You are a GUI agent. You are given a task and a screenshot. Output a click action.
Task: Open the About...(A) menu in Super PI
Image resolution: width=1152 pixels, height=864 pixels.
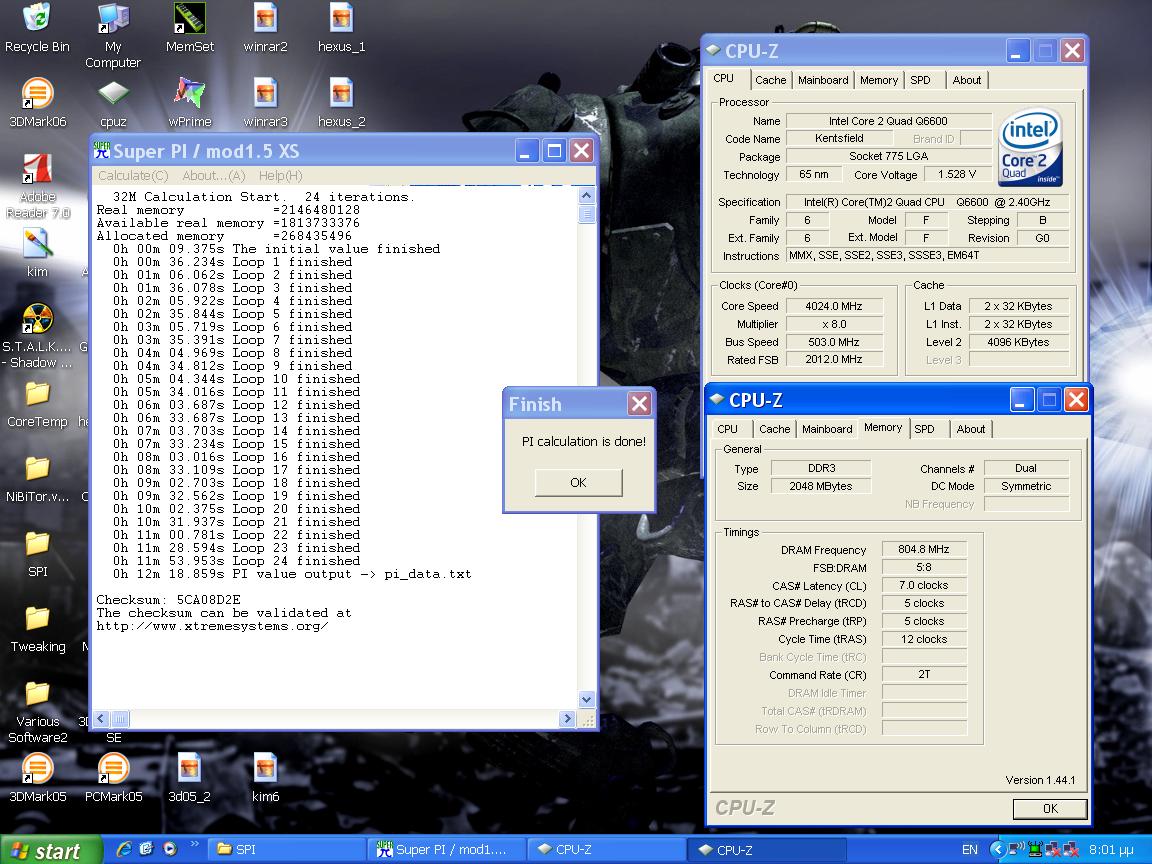click(x=214, y=176)
